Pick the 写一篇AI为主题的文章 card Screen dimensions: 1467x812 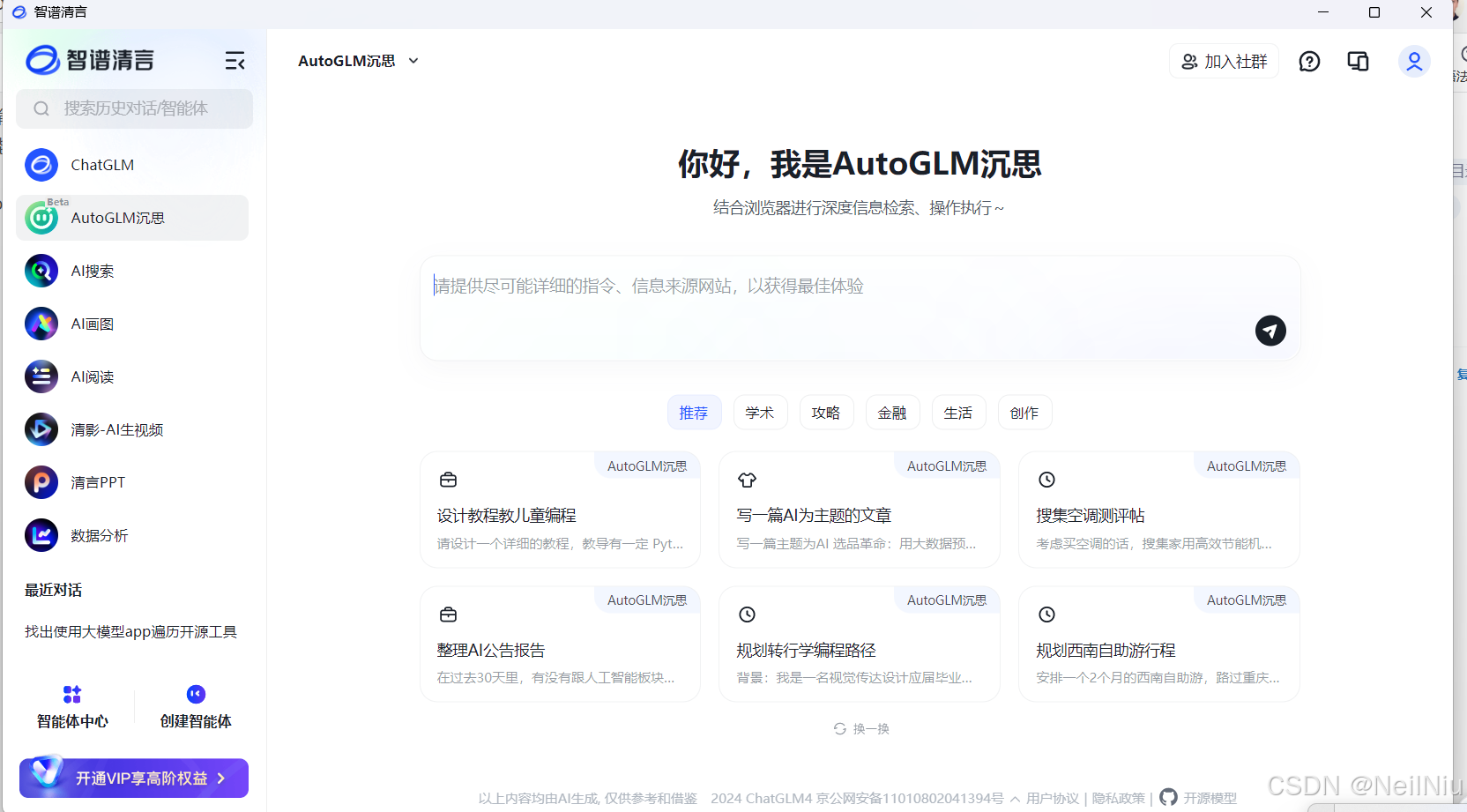click(x=860, y=510)
